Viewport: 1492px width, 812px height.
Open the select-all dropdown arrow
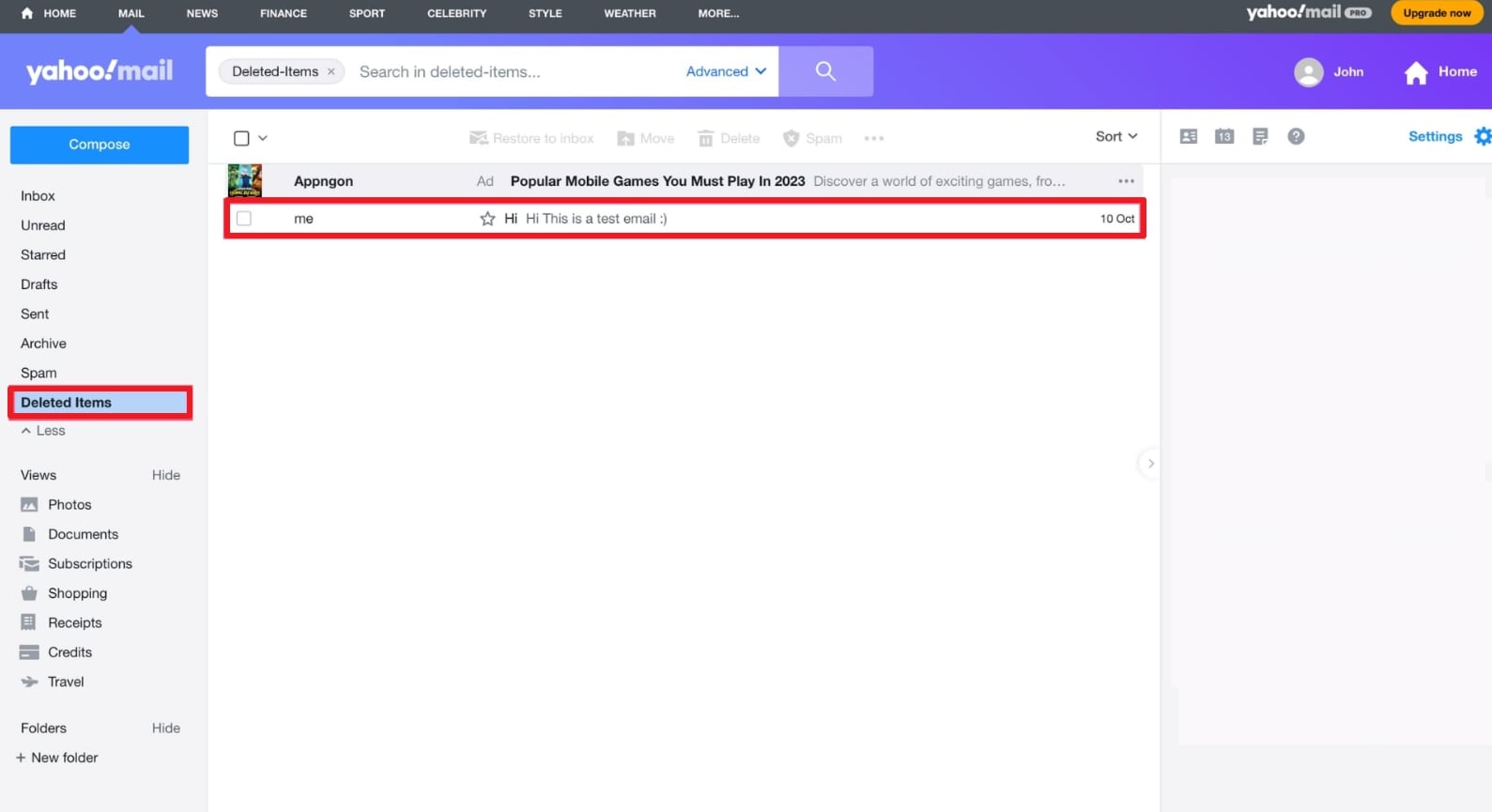coord(263,138)
